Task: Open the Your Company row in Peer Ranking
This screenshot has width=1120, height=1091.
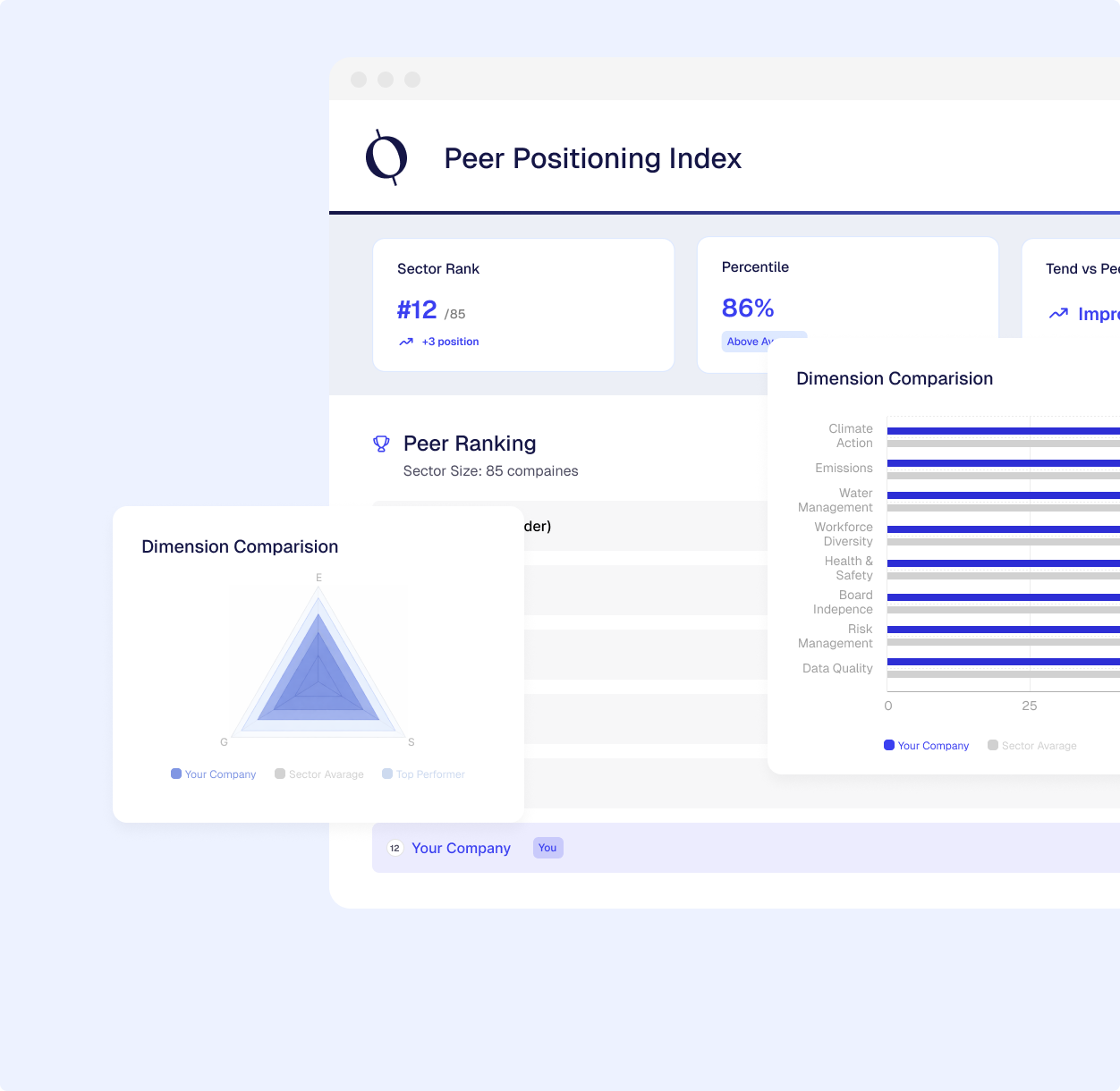Action: pyautogui.click(x=462, y=848)
